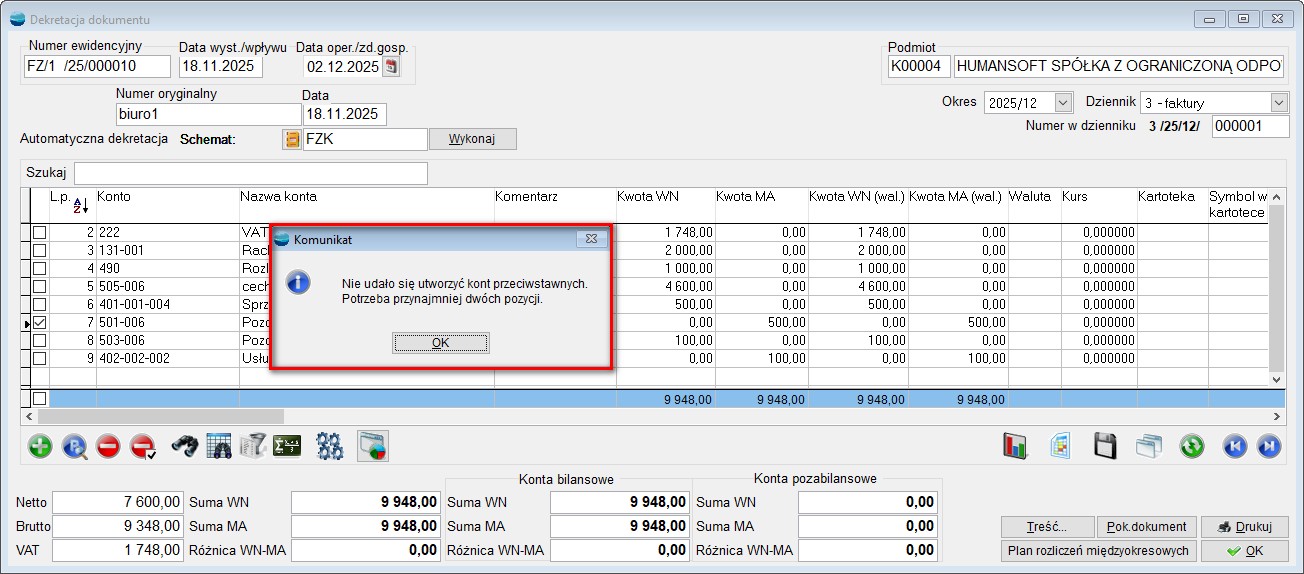Go to the next document with the blue arrow
Image resolution: width=1304 pixels, height=574 pixels.
click(x=1267, y=447)
